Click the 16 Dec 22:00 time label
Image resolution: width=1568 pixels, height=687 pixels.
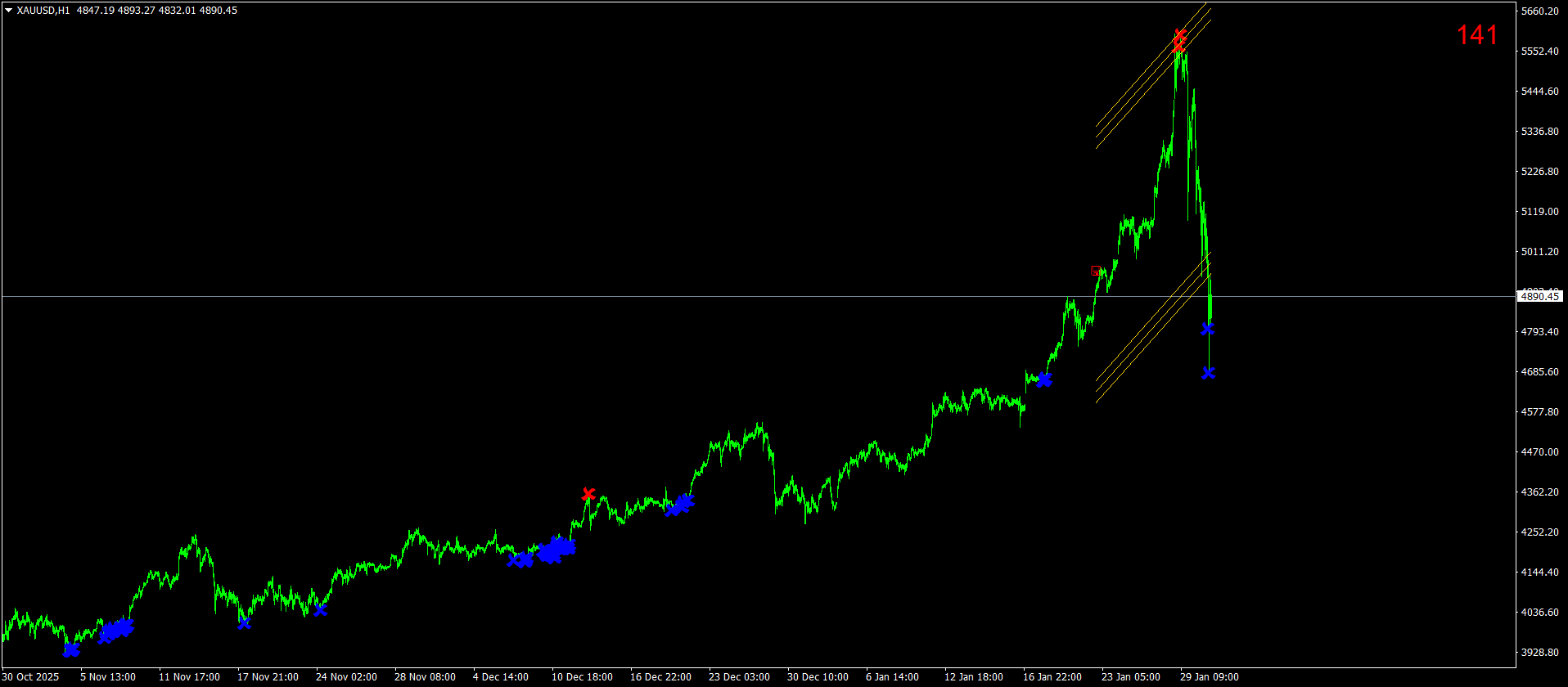coord(660,677)
